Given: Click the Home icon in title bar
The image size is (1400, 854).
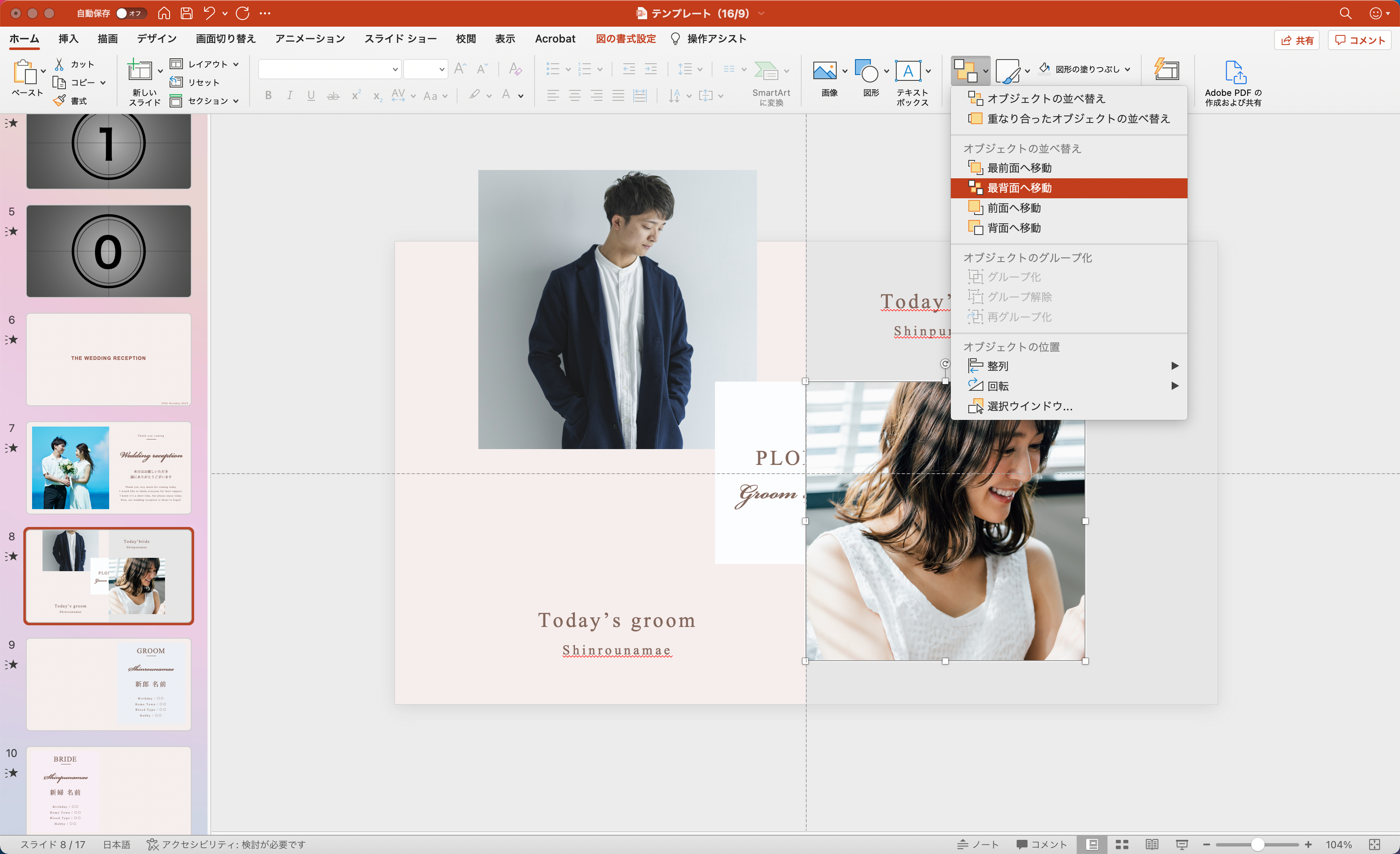Looking at the screenshot, I should tap(164, 13).
